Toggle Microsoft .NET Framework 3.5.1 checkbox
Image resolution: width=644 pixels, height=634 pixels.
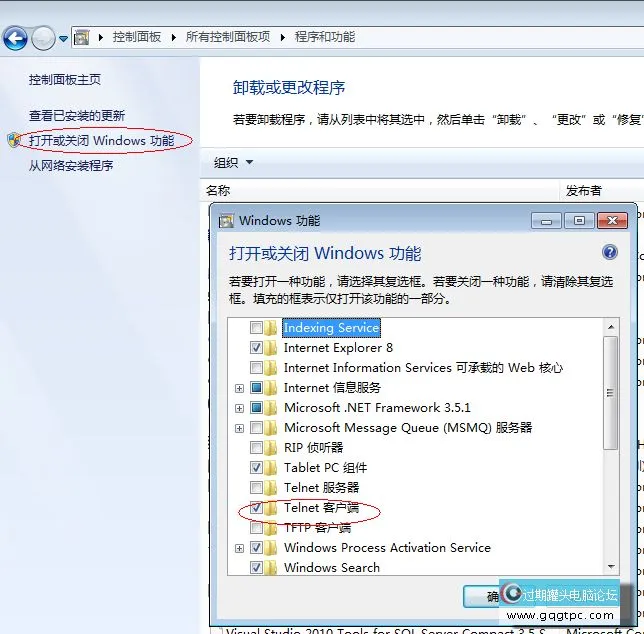pos(256,408)
